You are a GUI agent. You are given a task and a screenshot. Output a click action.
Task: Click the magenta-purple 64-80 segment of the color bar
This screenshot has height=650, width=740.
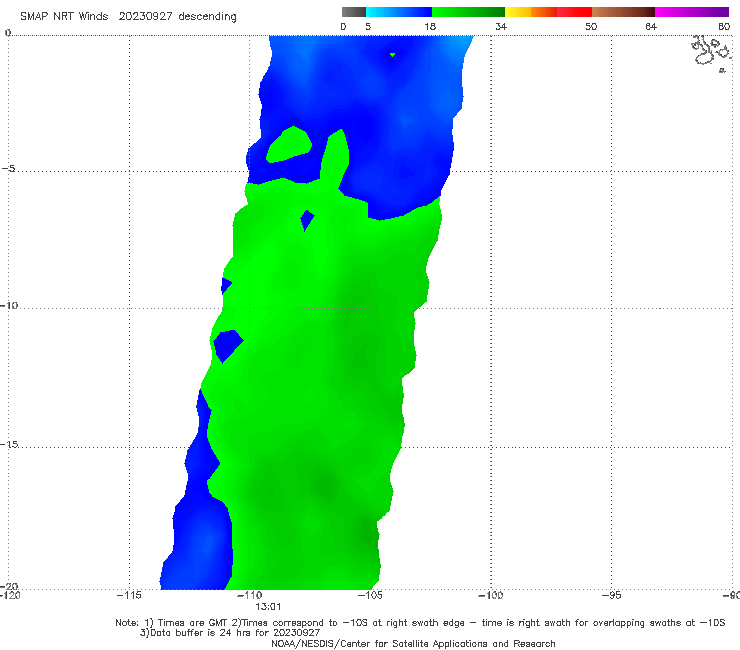692,12
